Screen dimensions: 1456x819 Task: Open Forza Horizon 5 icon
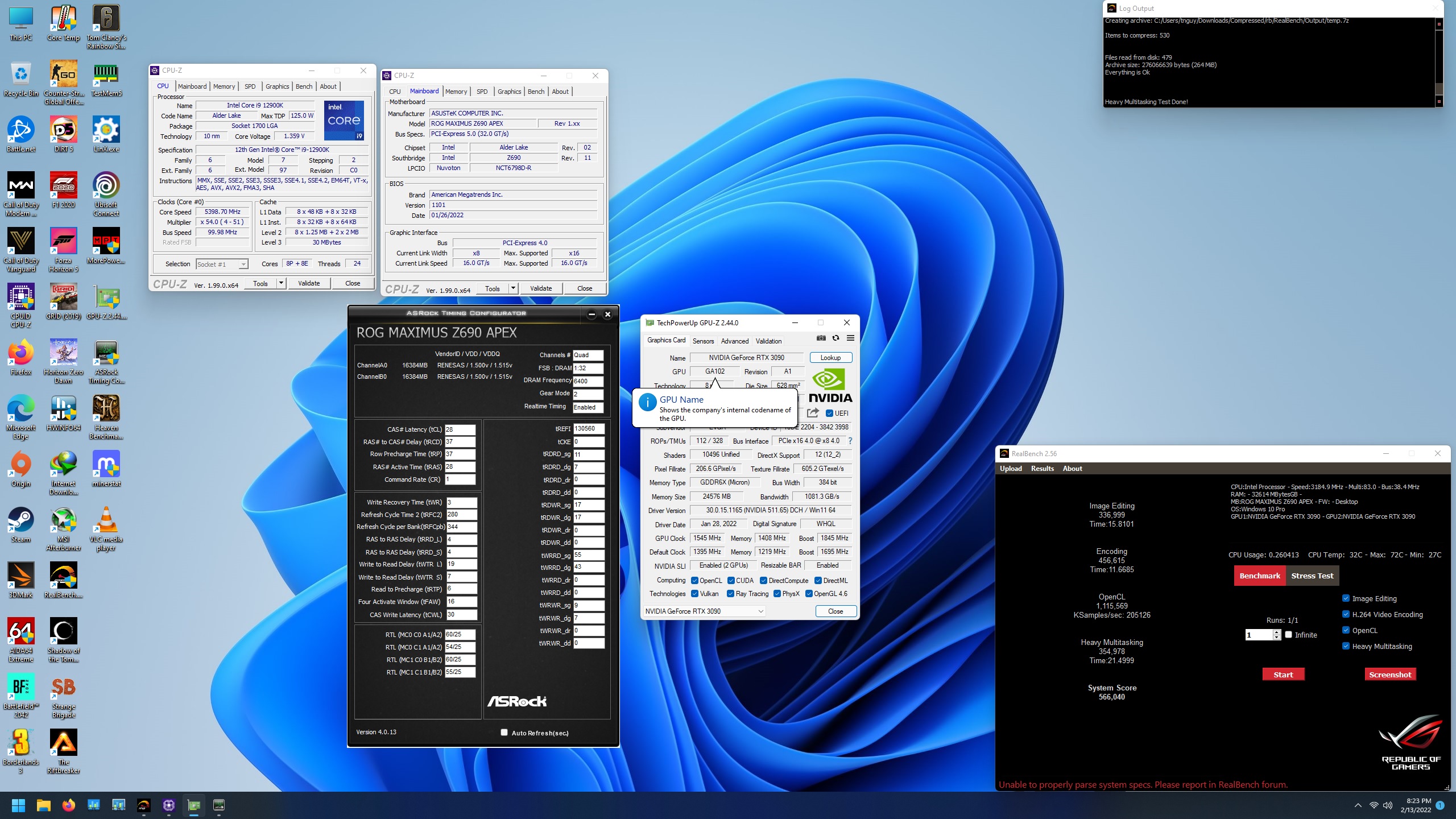point(63,250)
